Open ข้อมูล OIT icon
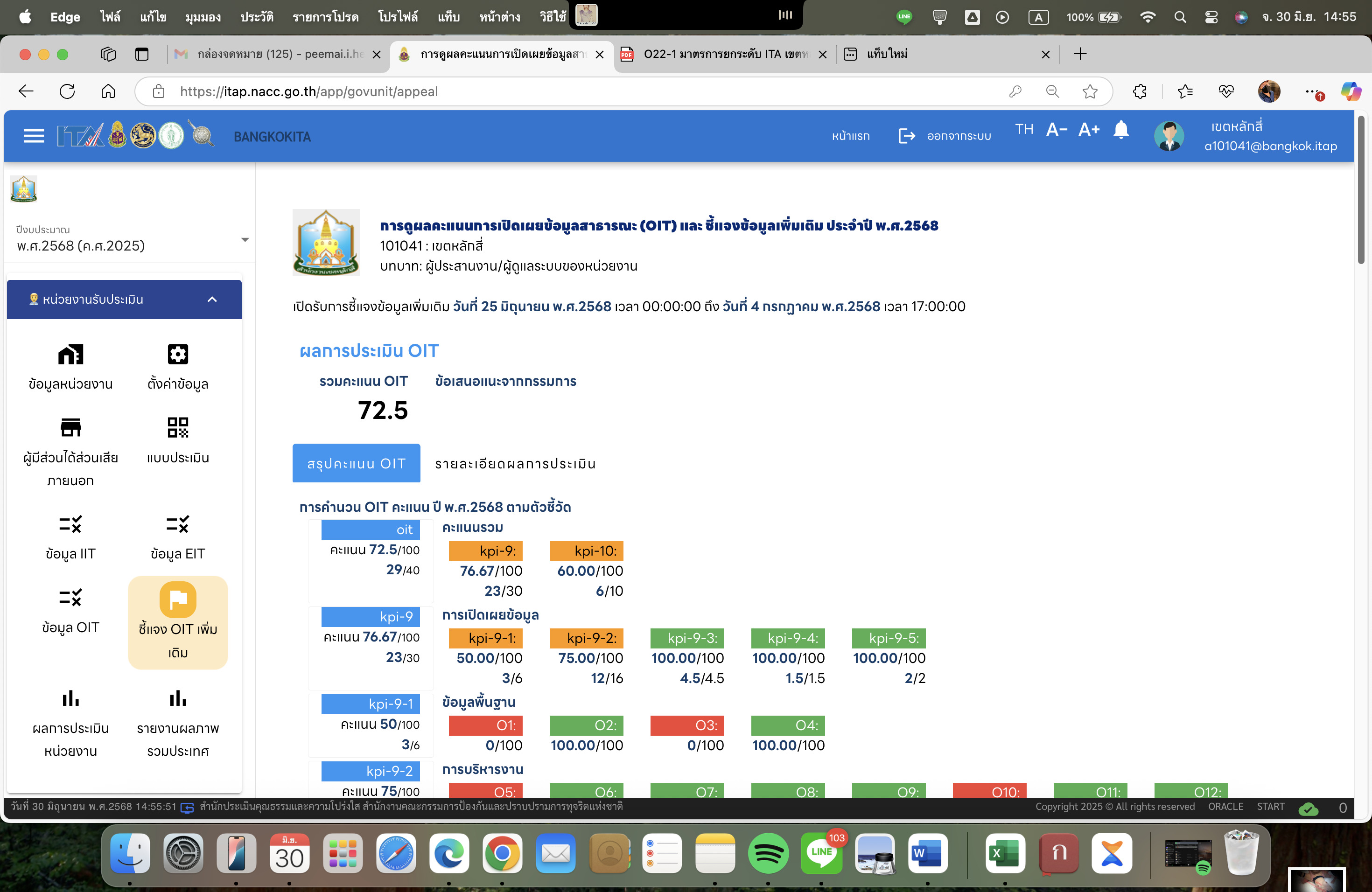 (x=70, y=597)
